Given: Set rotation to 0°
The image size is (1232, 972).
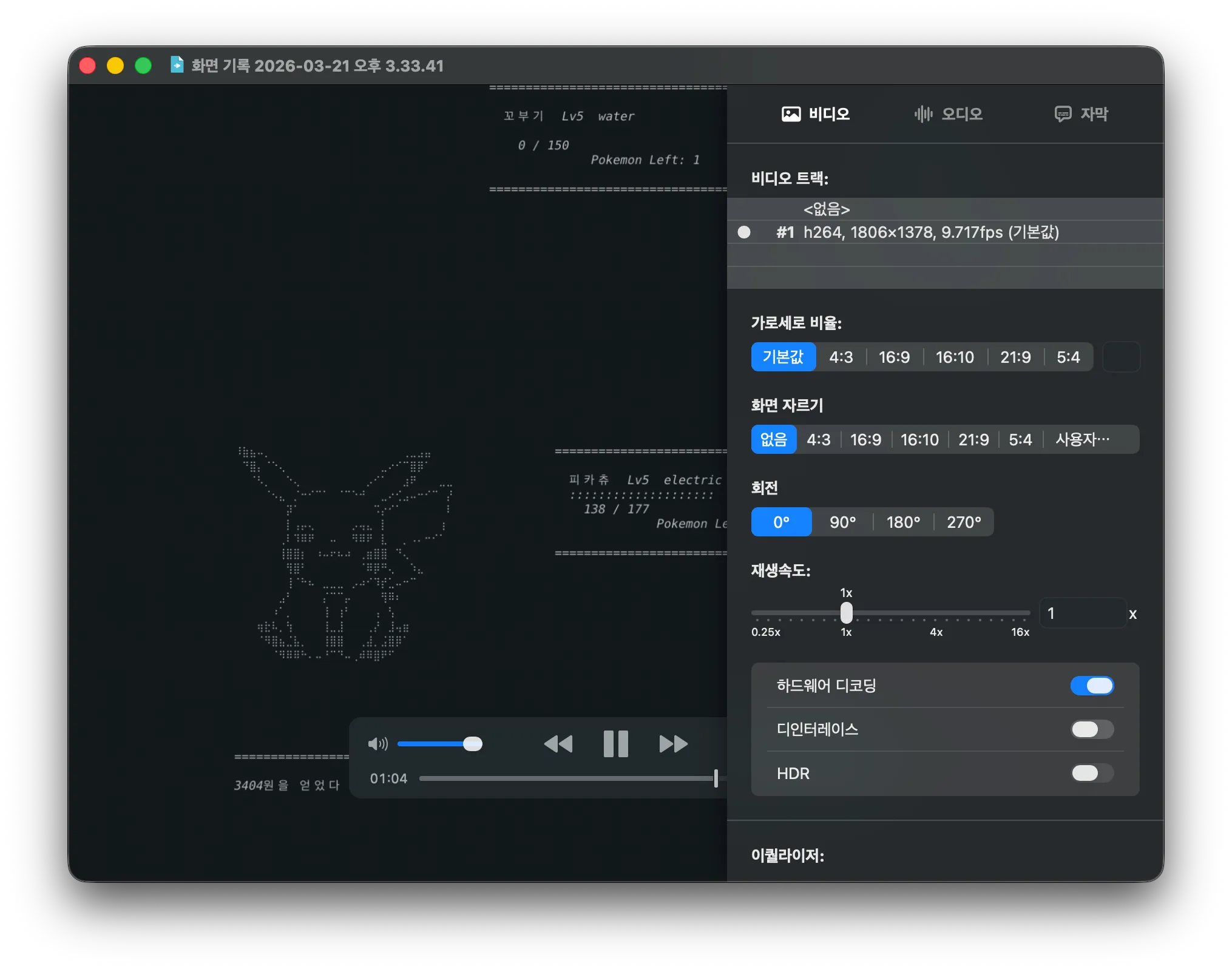Looking at the screenshot, I should point(782,522).
